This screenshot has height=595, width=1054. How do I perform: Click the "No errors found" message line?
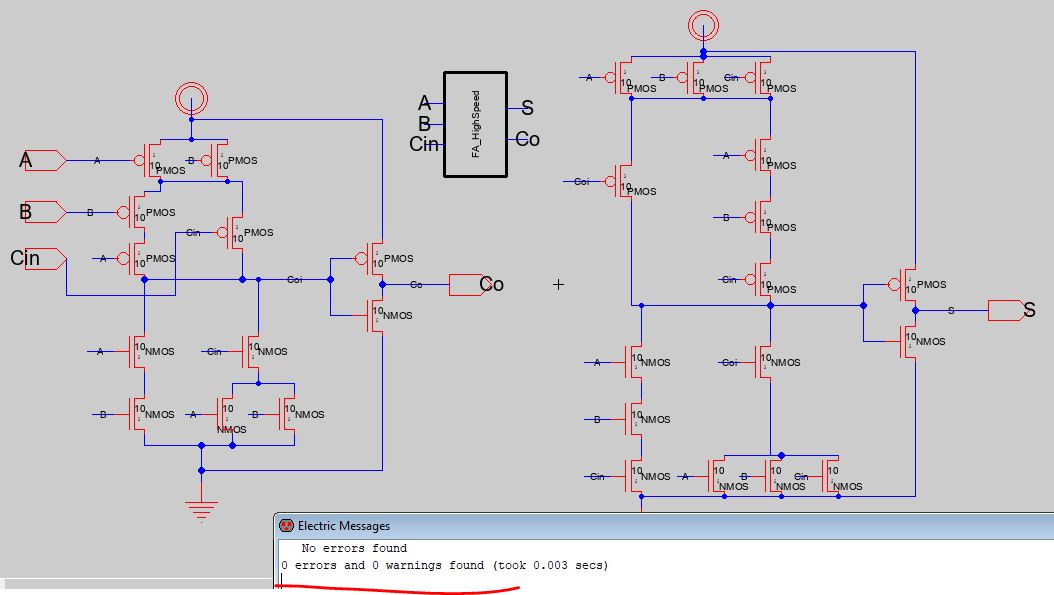coord(354,548)
